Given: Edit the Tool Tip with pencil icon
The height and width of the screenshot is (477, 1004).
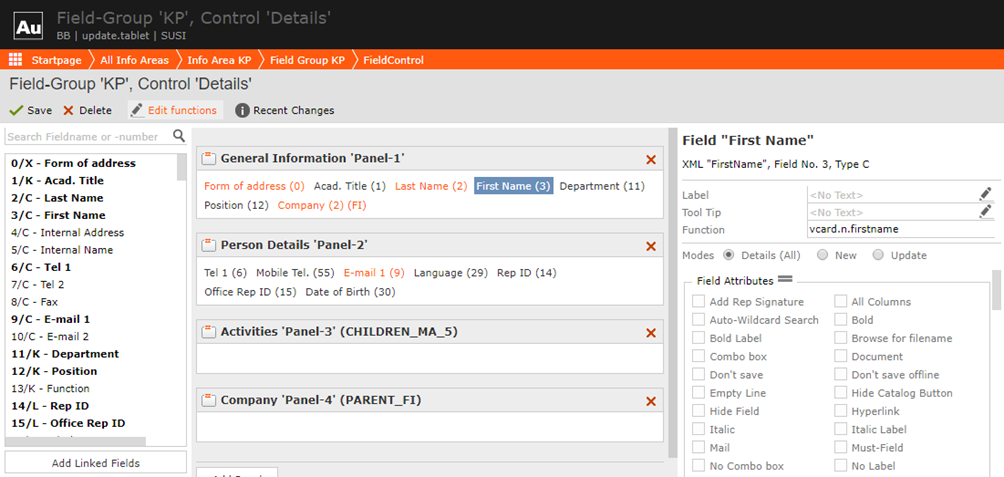Looking at the screenshot, I should click(985, 212).
